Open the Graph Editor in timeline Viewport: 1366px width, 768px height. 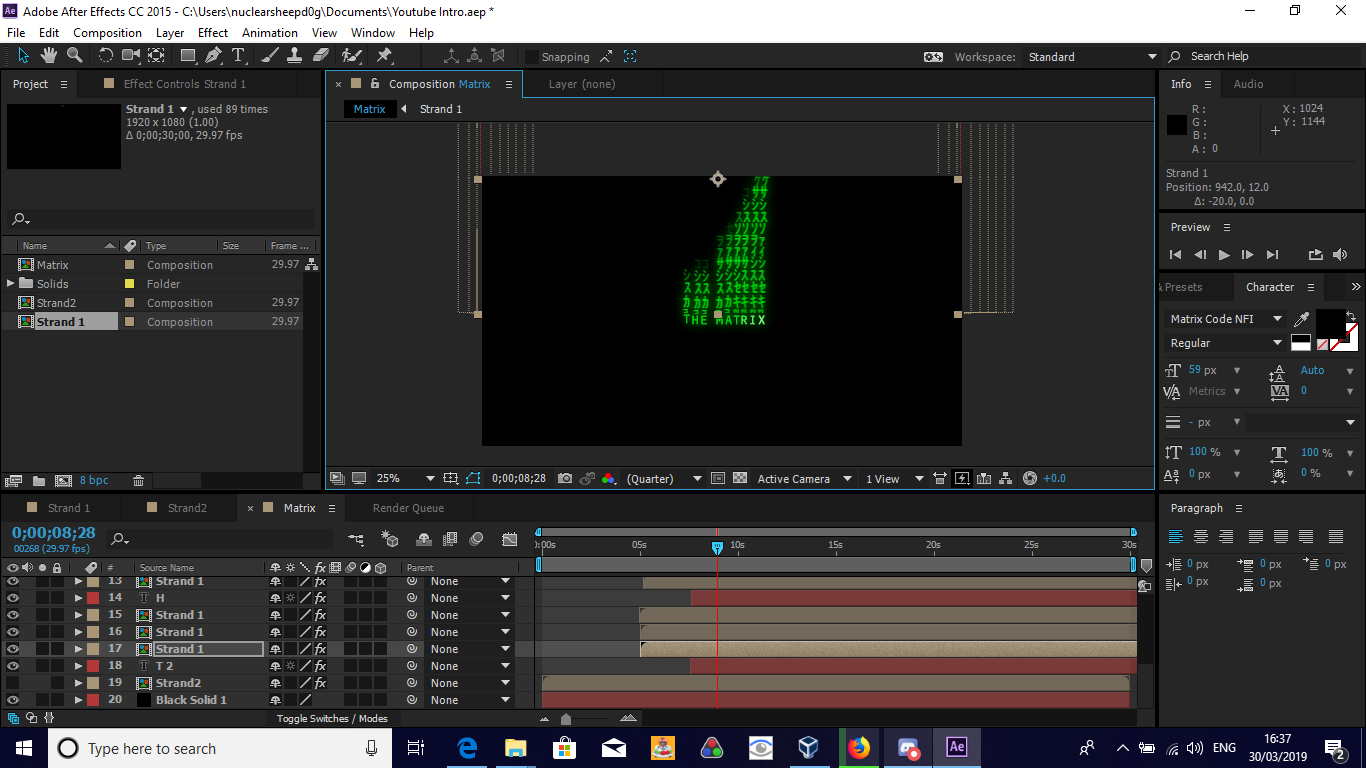[x=510, y=540]
